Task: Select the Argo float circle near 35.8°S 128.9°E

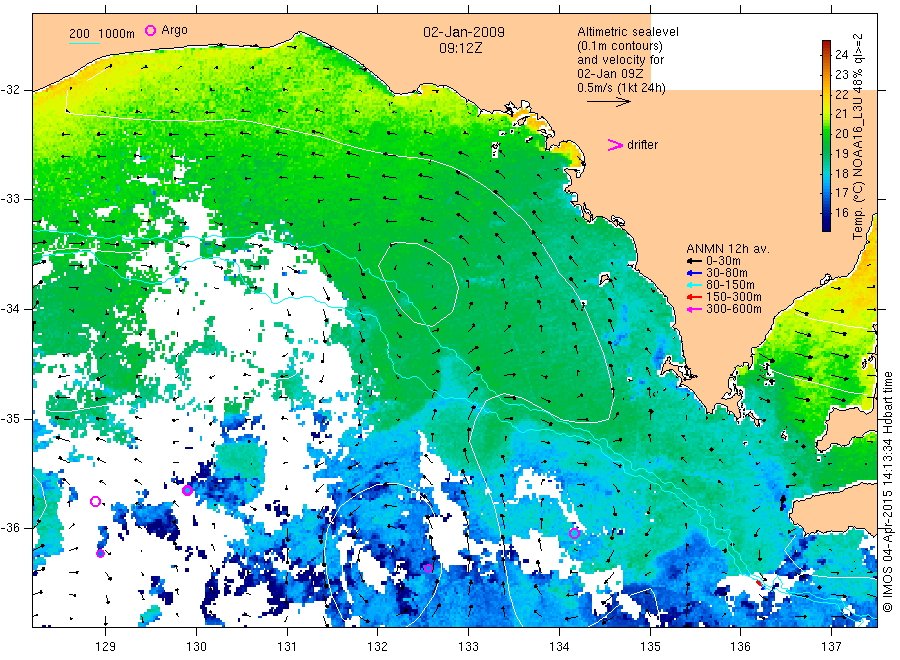Action: click(95, 502)
